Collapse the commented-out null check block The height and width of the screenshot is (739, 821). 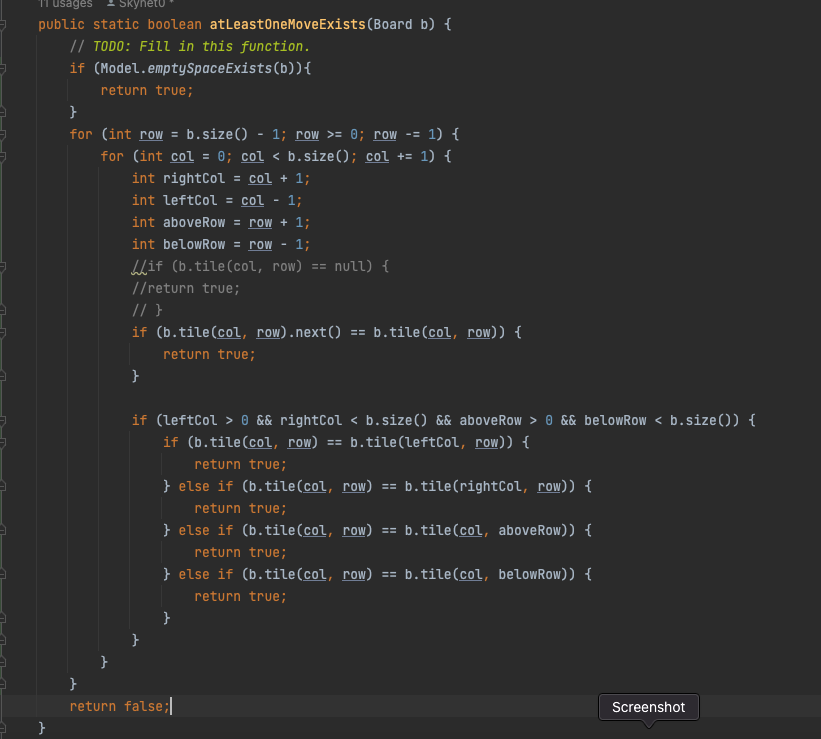tap(4, 266)
